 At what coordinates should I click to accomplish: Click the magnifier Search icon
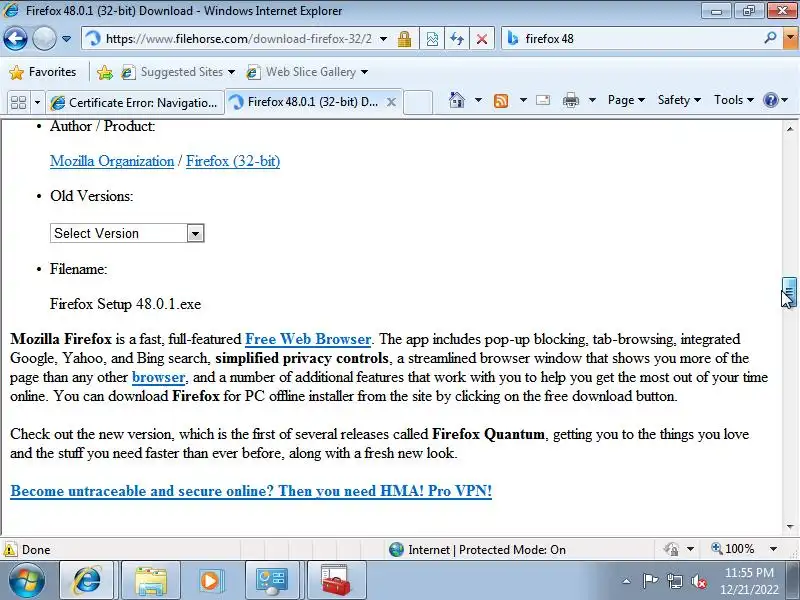[x=770, y=38]
